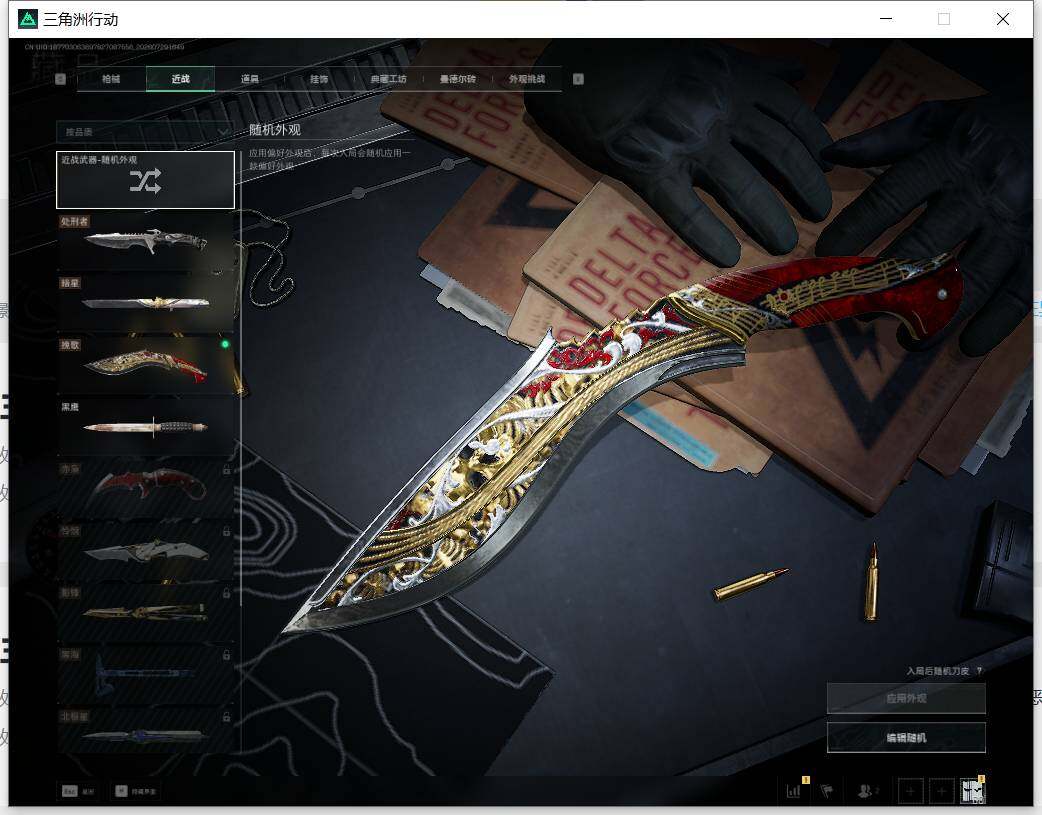Click the plus squad slot beside the player avatar
The image size is (1042, 815).
coord(941,791)
